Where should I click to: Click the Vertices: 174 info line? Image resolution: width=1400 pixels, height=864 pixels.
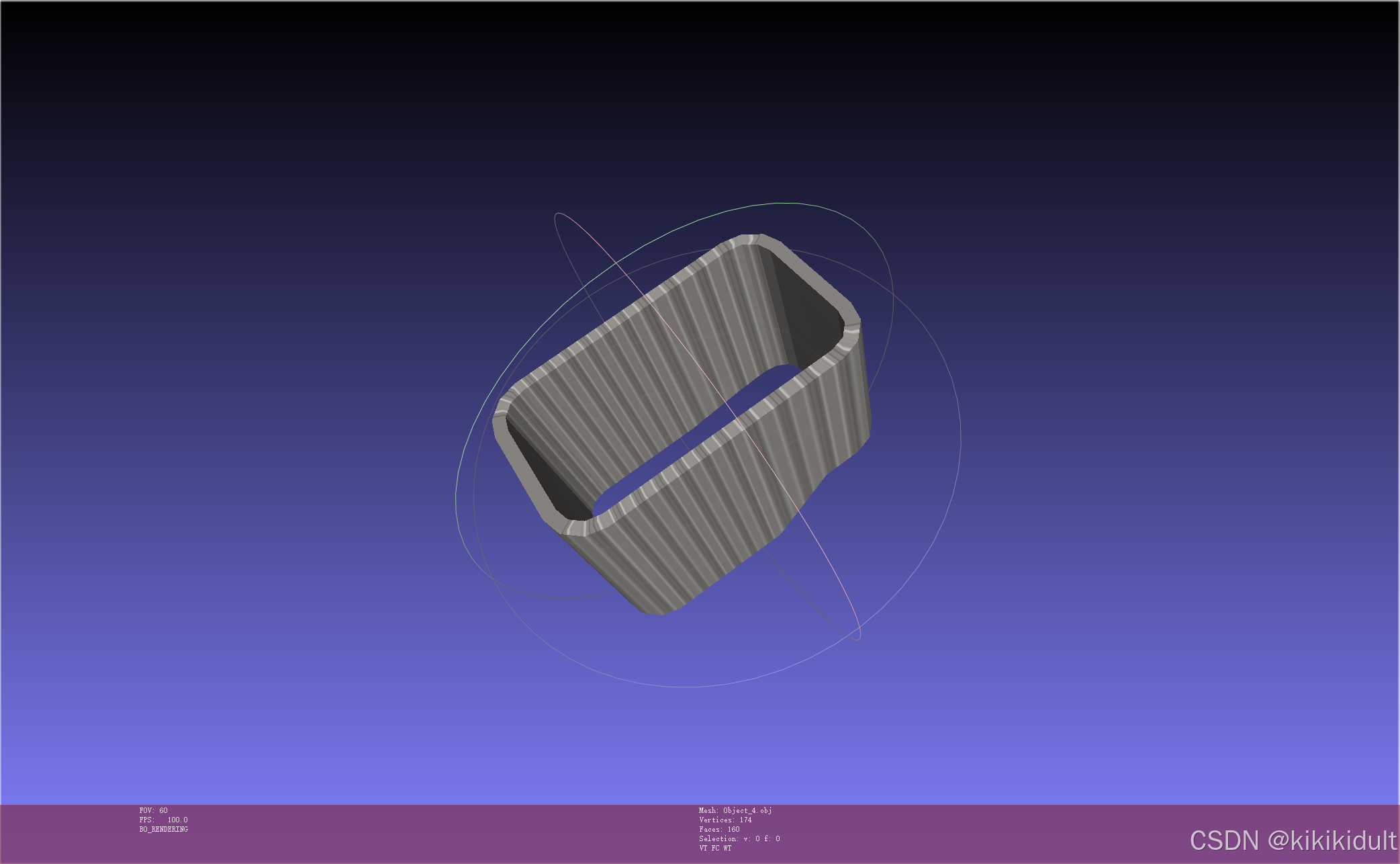[725, 820]
